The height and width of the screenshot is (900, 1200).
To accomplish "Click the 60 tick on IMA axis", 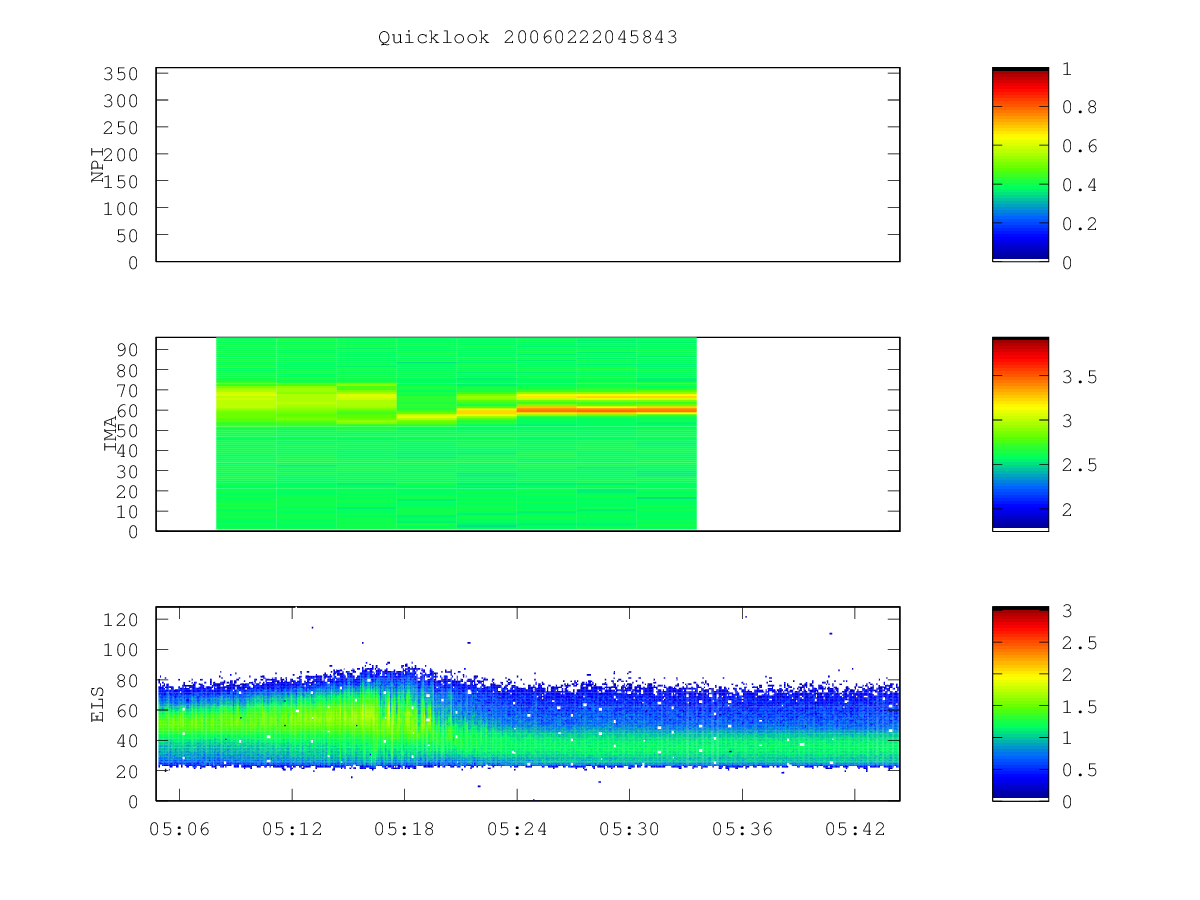I will (125, 410).
